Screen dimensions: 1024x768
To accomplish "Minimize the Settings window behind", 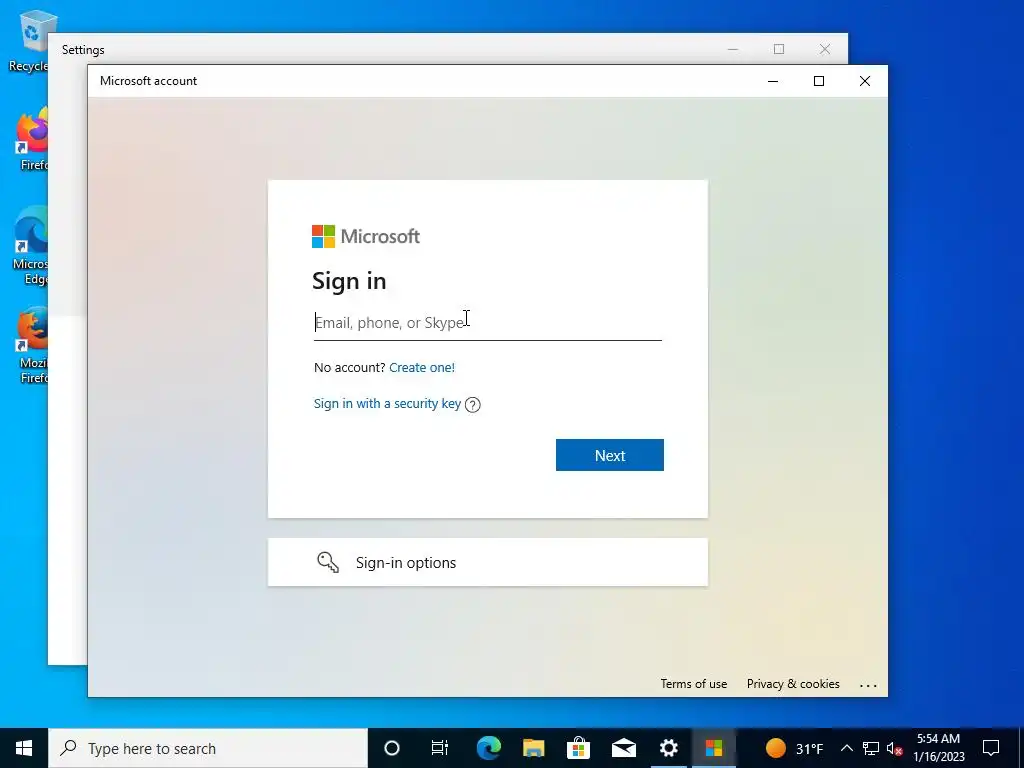I will tap(733, 49).
